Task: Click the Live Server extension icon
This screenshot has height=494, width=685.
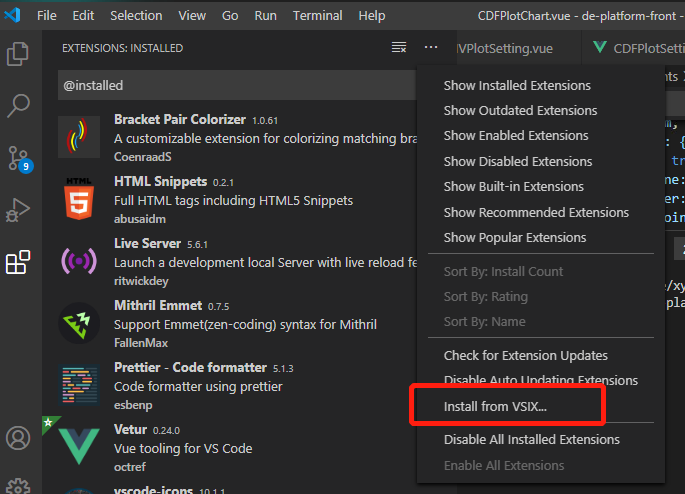Action: click(x=79, y=261)
